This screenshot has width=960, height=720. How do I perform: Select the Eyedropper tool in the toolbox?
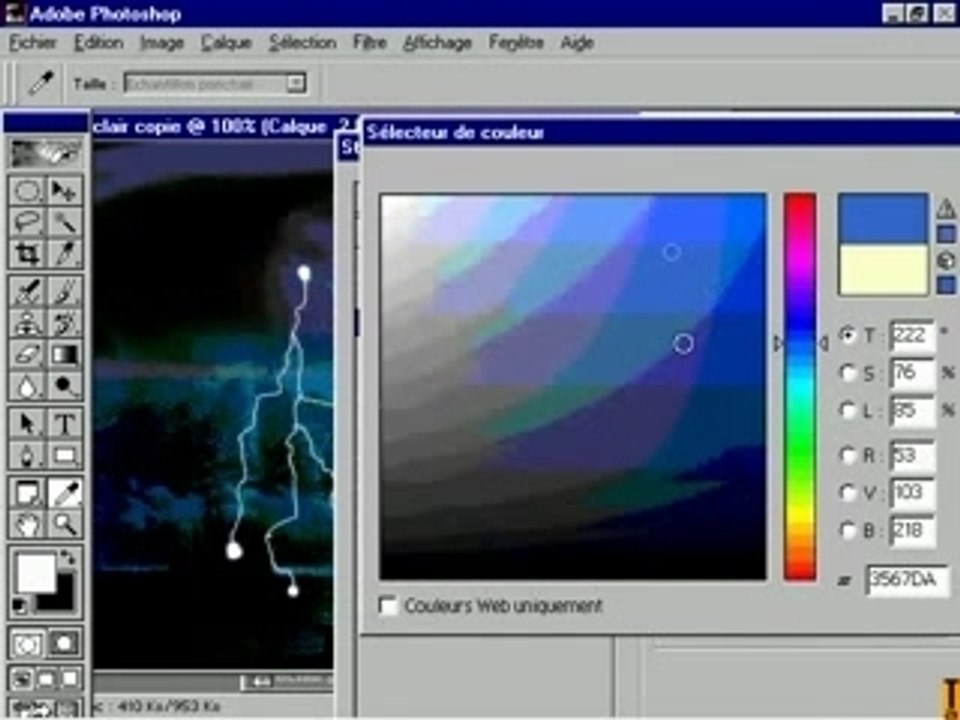64,493
